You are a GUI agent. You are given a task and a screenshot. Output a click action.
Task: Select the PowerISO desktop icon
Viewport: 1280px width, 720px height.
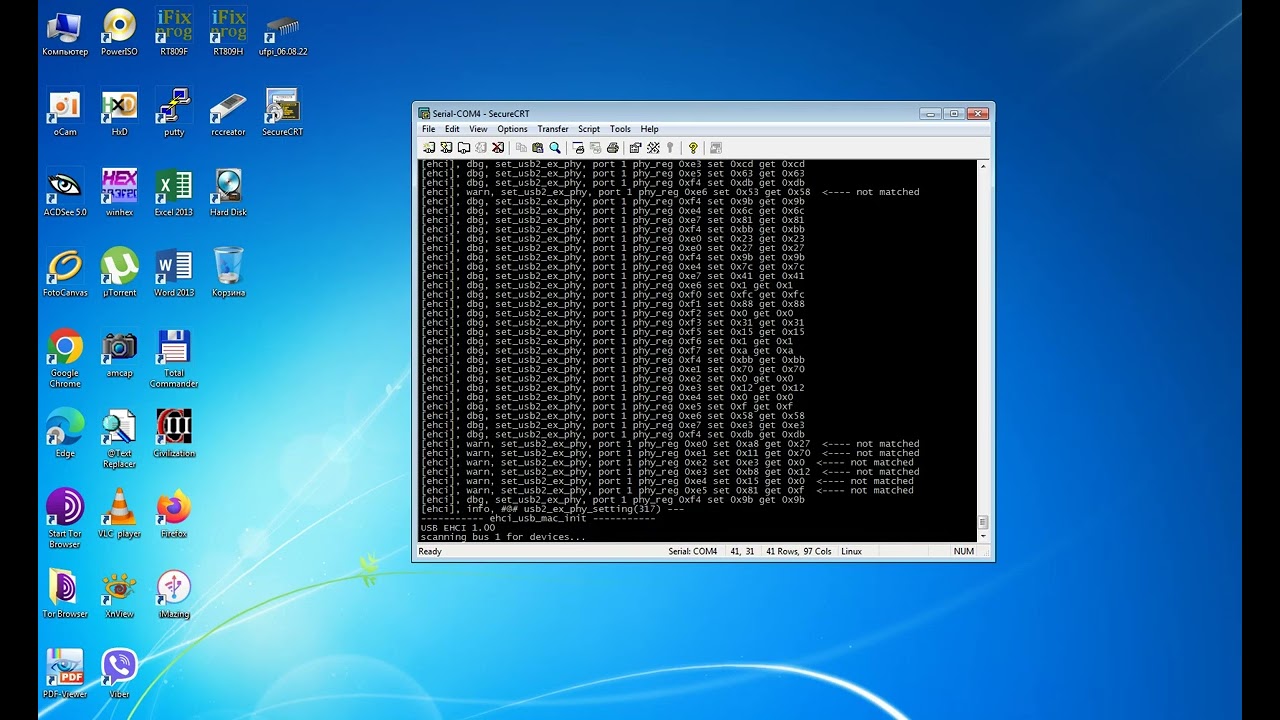click(x=119, y=33)
